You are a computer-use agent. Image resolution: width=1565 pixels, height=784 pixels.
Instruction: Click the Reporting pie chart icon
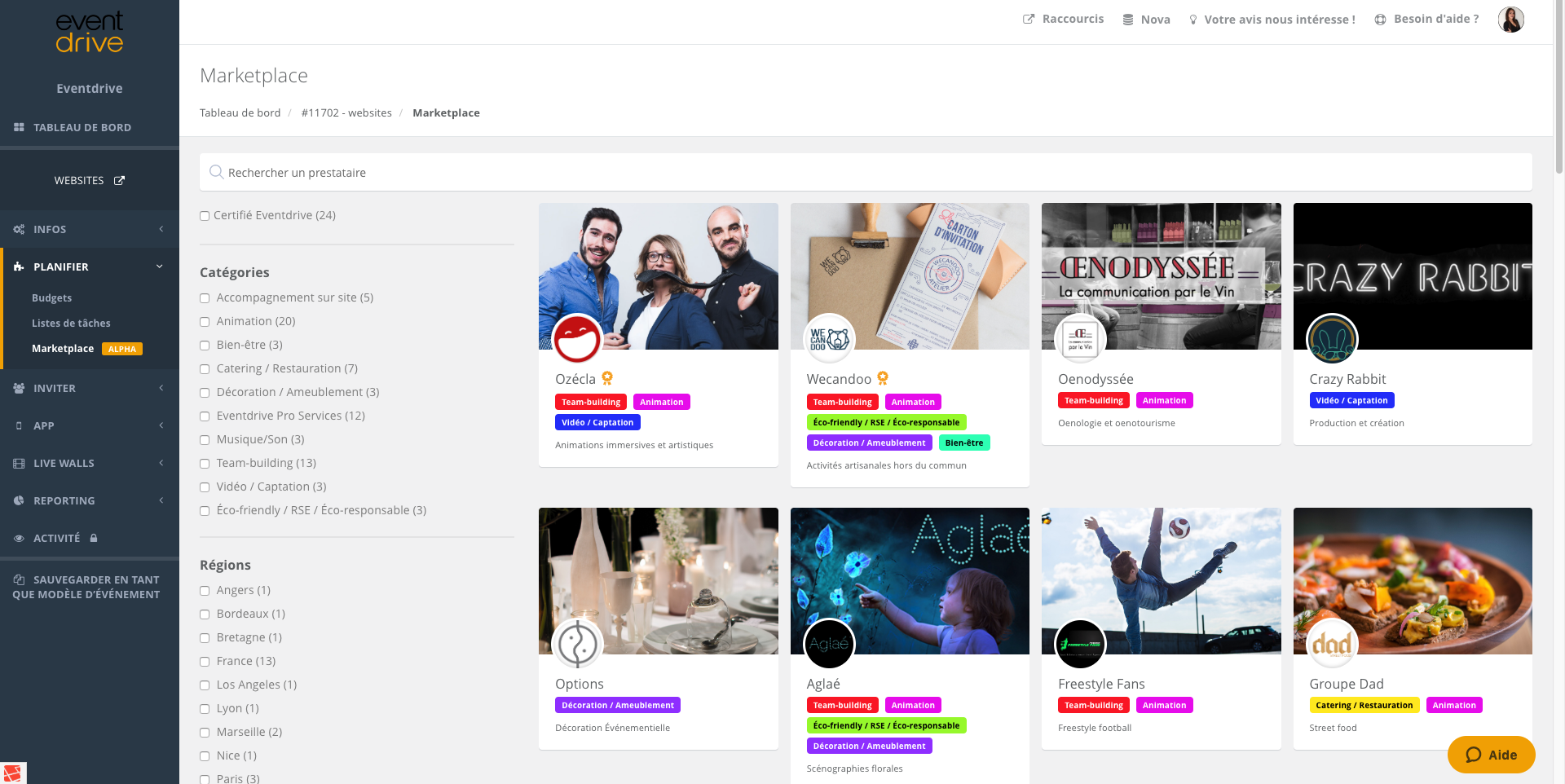(19, 500)
